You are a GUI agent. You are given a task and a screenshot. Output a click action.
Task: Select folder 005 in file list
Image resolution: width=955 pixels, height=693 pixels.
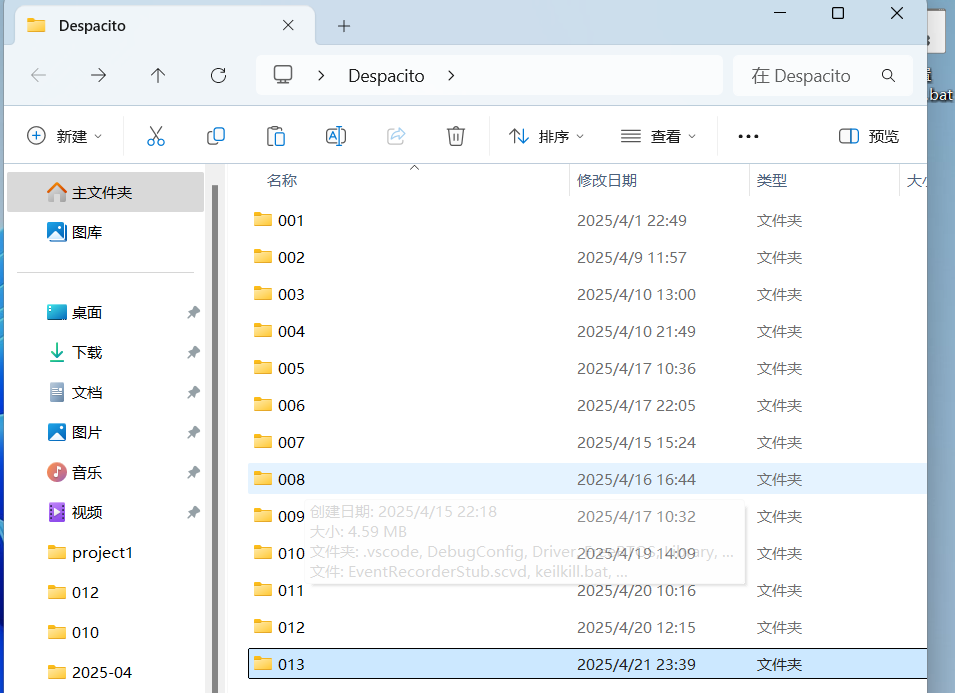point(587,368)
